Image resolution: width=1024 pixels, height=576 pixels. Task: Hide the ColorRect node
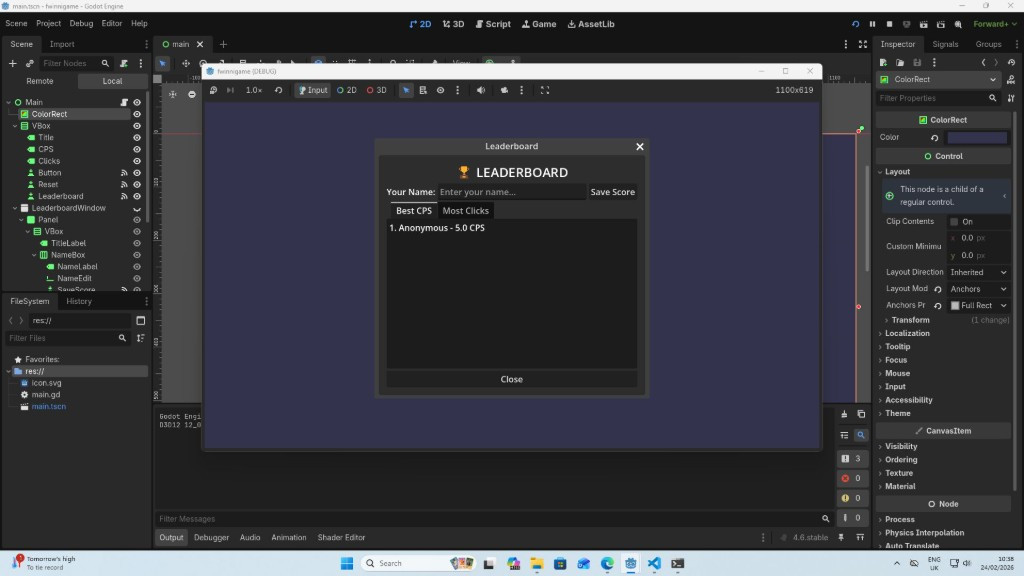[x=137, y=114]
